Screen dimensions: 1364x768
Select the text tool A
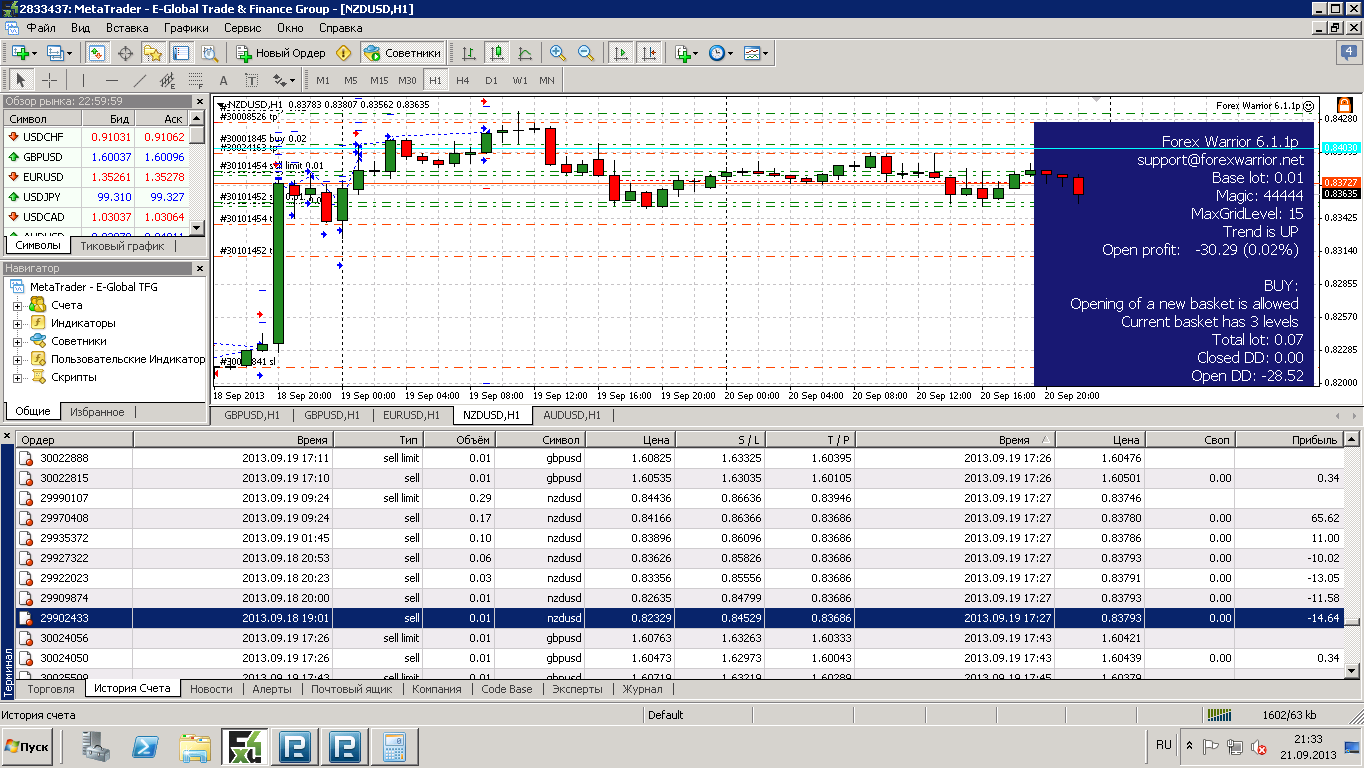[x=223, y=80]
